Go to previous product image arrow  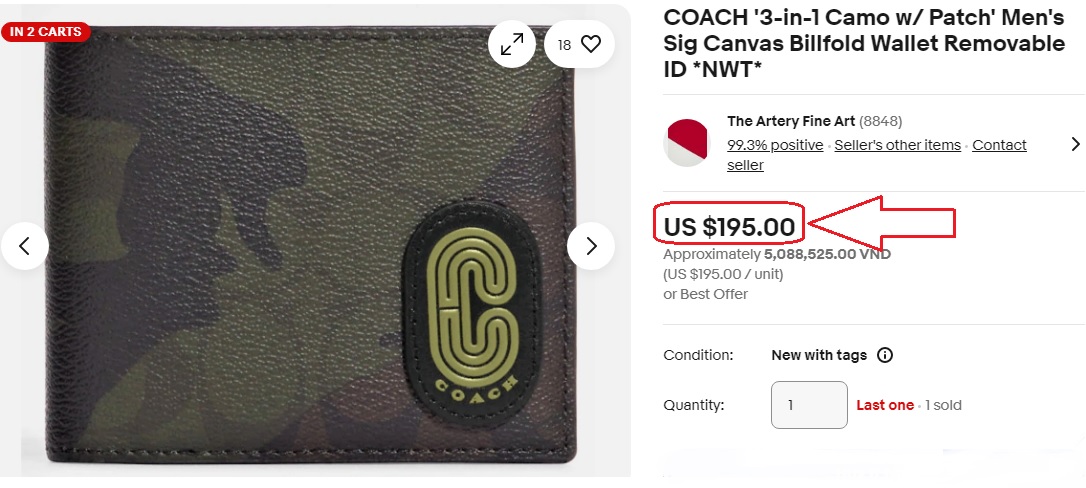click(25, 245)
